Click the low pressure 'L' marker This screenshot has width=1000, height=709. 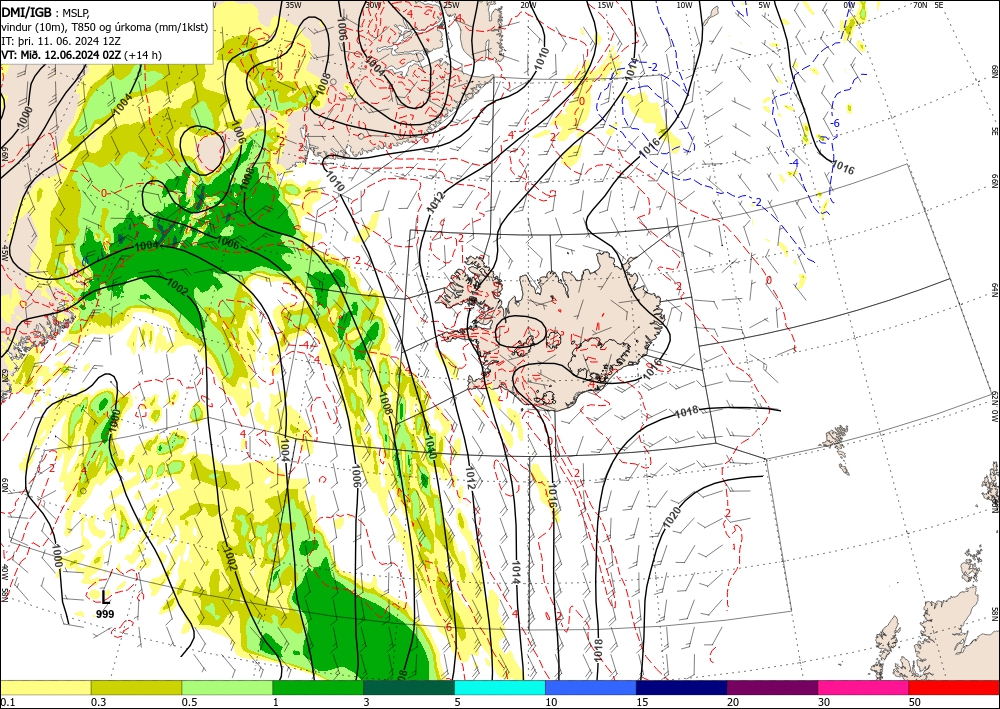(105, 597)
